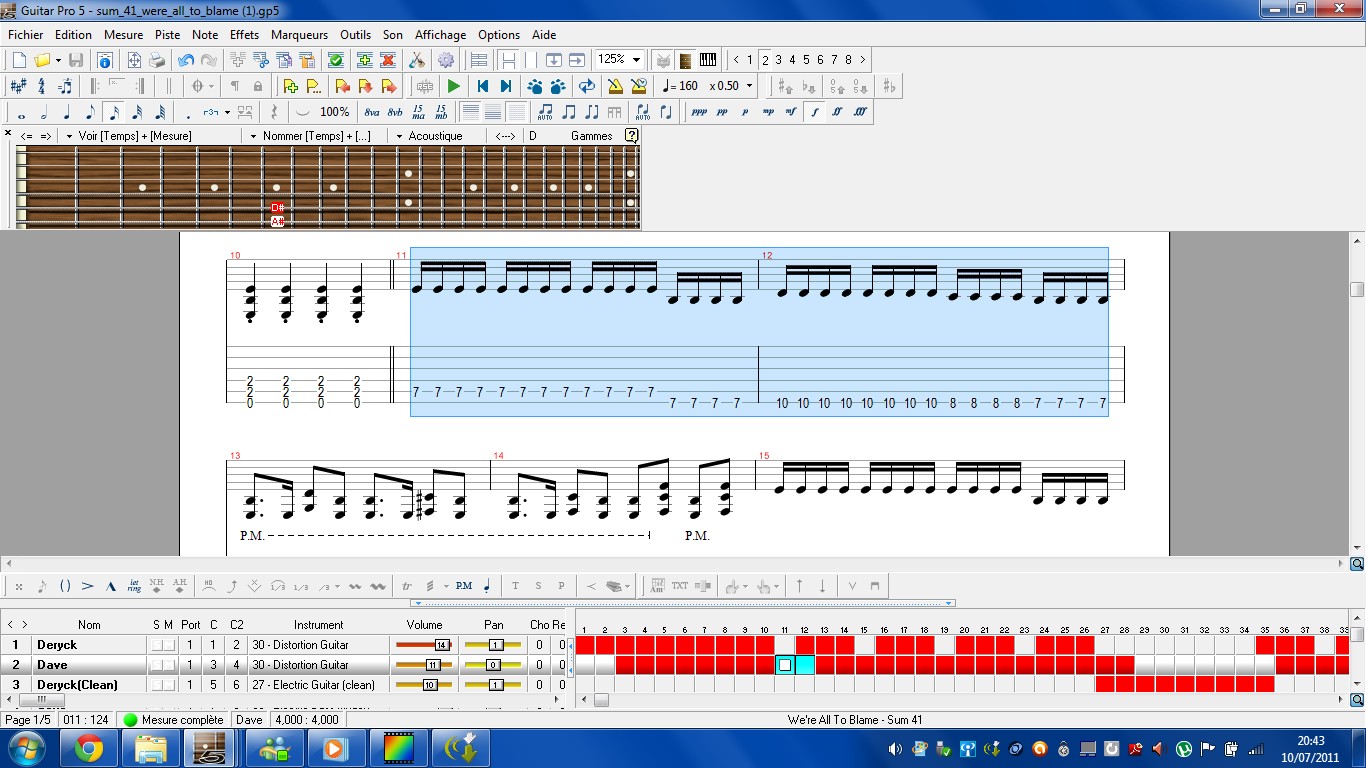Enable the metronome icon
Viewport: 1366px width, 768px height.
click(x=616, y=86)
